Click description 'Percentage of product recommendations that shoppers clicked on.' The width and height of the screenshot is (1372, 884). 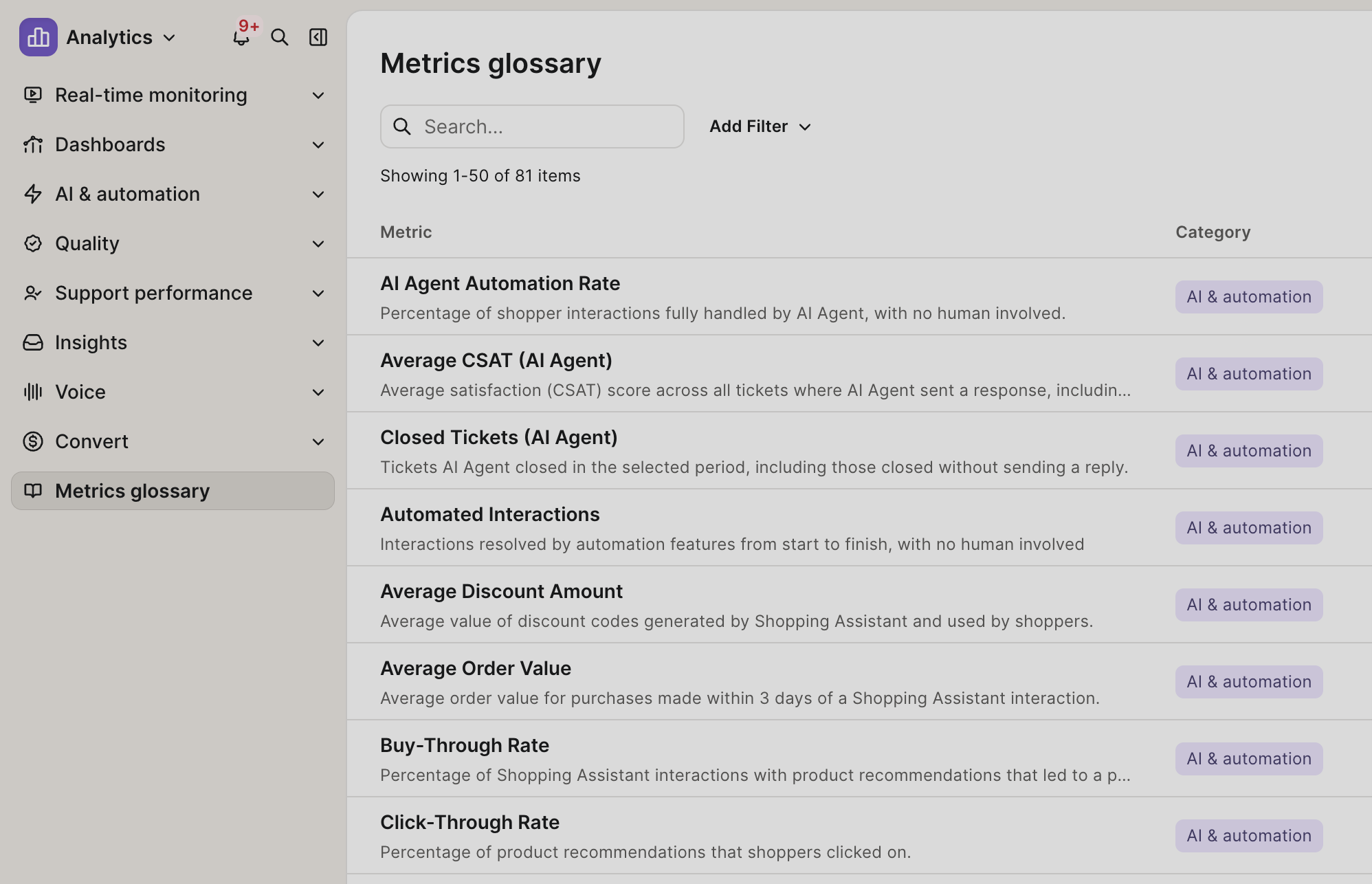(645, 852)
